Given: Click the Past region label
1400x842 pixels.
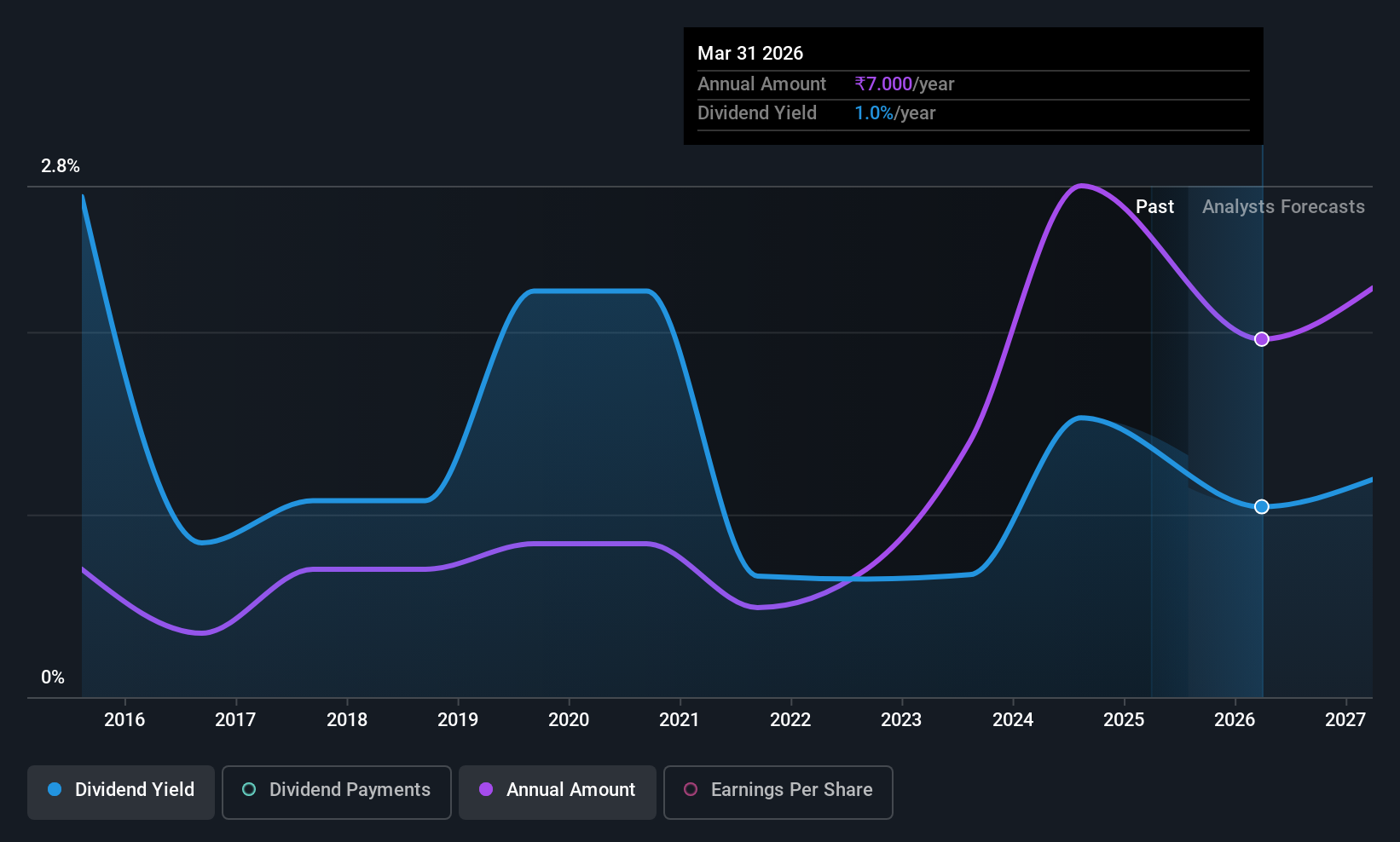Looking at the screenshot, I should tap(1154, 206).
